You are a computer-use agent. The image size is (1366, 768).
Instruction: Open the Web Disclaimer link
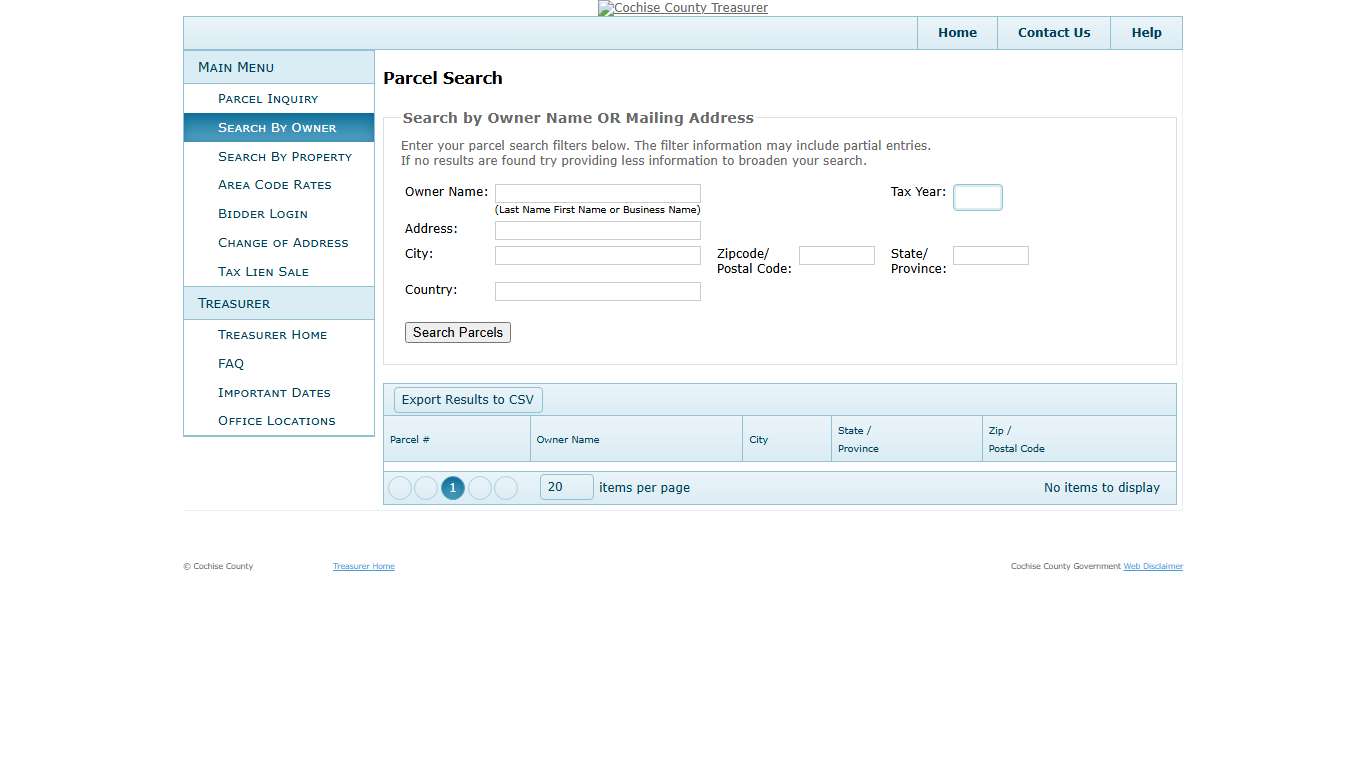(1153, 566)
